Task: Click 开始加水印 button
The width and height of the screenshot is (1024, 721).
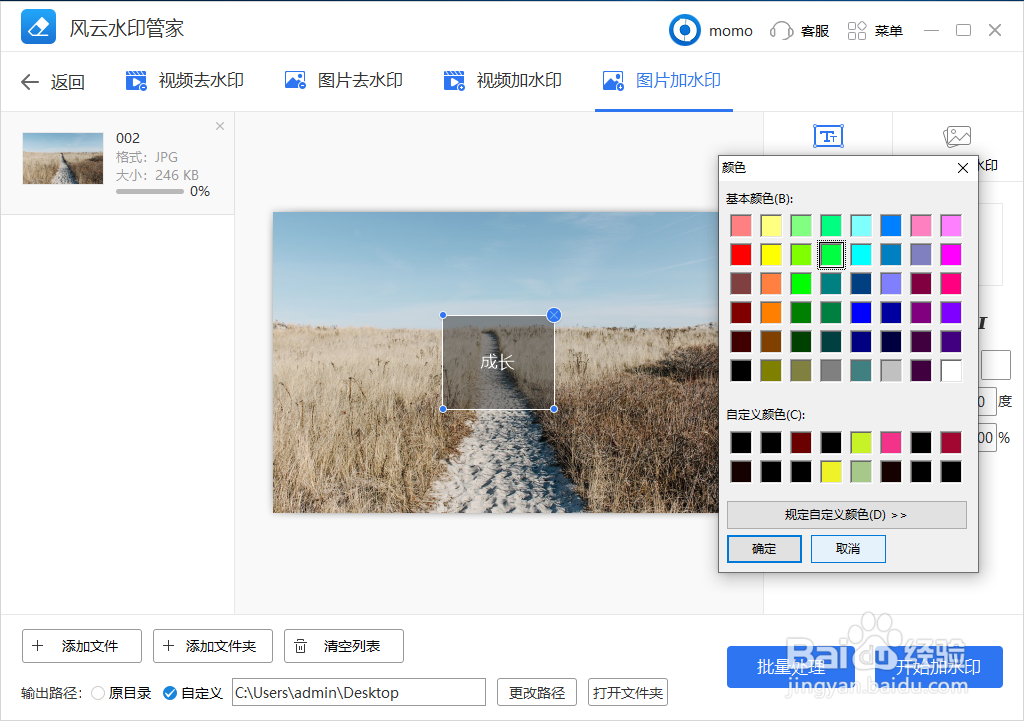Action: pyautogui.click(x=938, y=667)
